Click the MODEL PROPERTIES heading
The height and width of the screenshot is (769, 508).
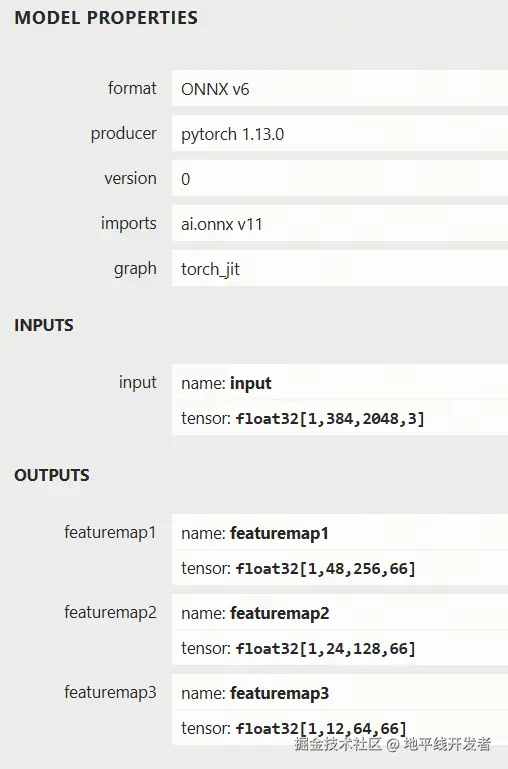pyautogui.click(x=106, y=18)
